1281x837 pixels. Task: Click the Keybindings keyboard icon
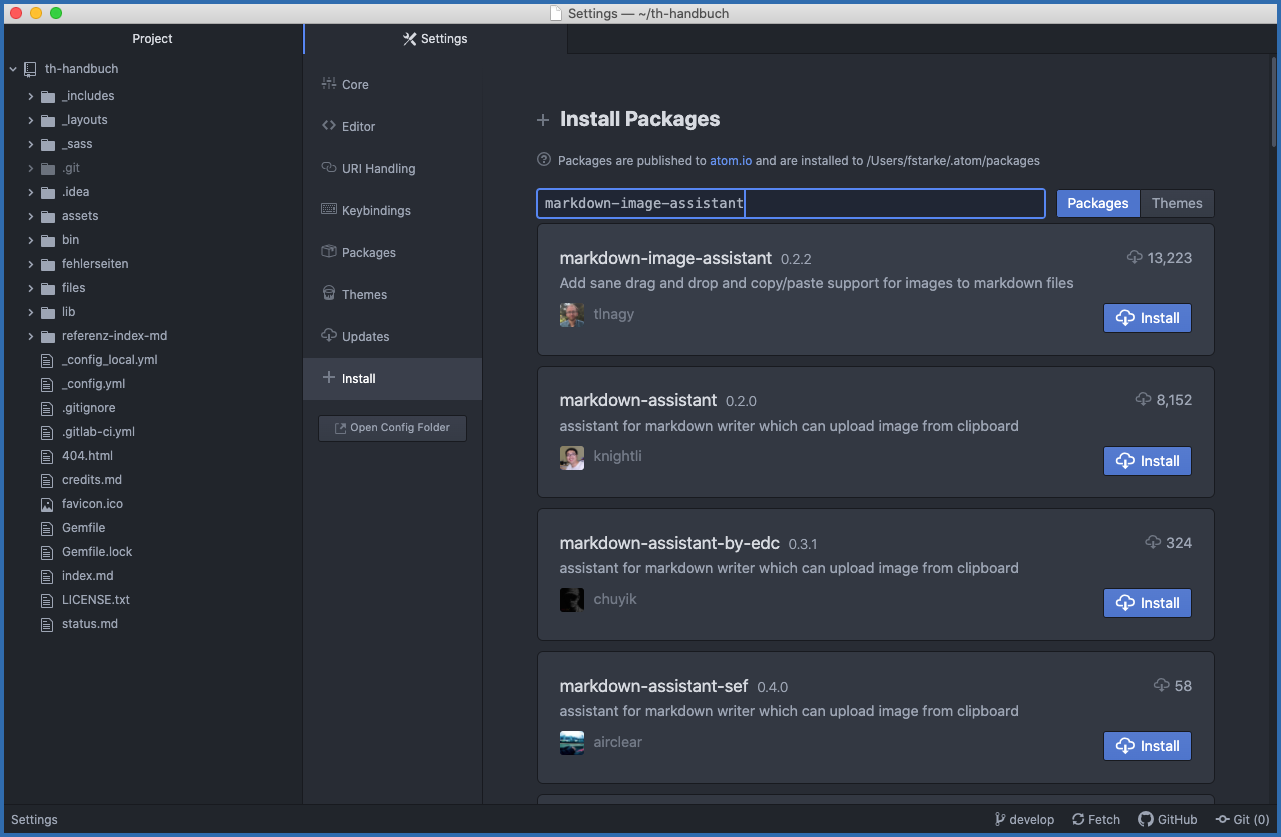(x=328, y=210)
